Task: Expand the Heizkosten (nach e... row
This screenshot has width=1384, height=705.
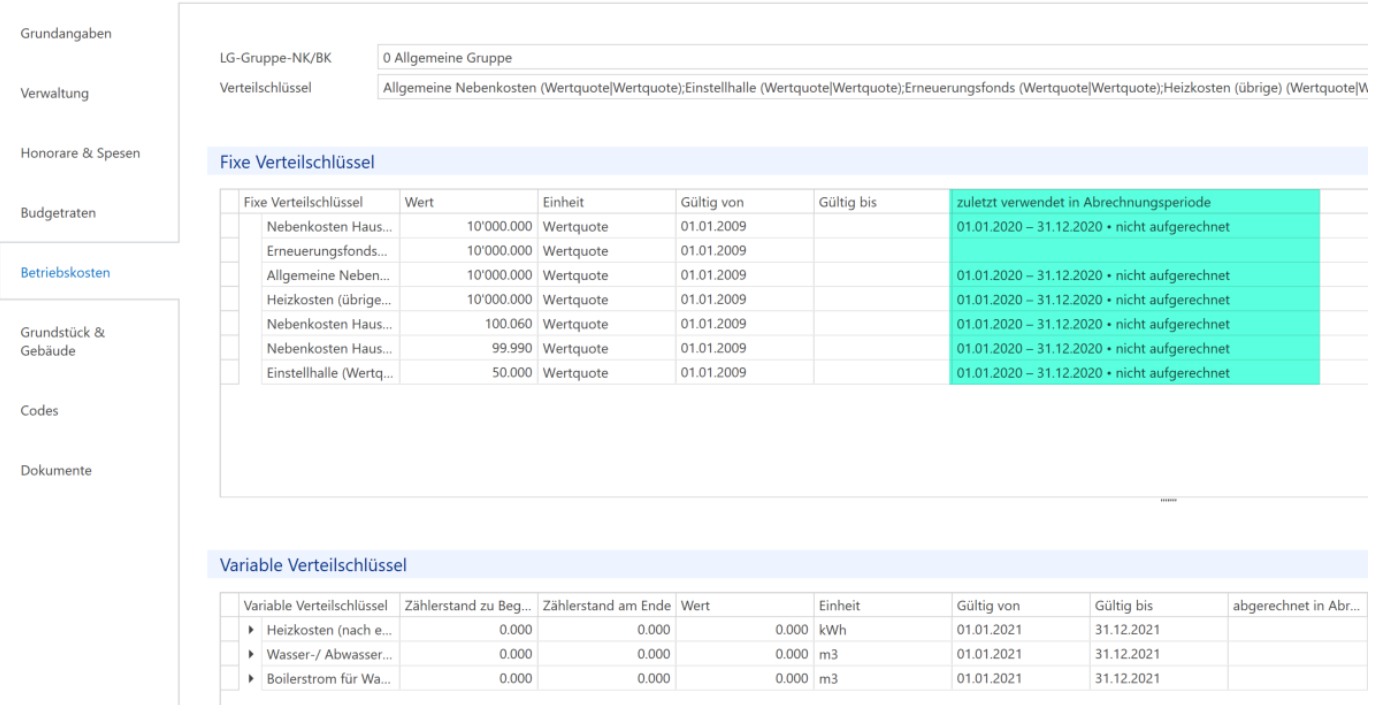Action: pos(251,630)
